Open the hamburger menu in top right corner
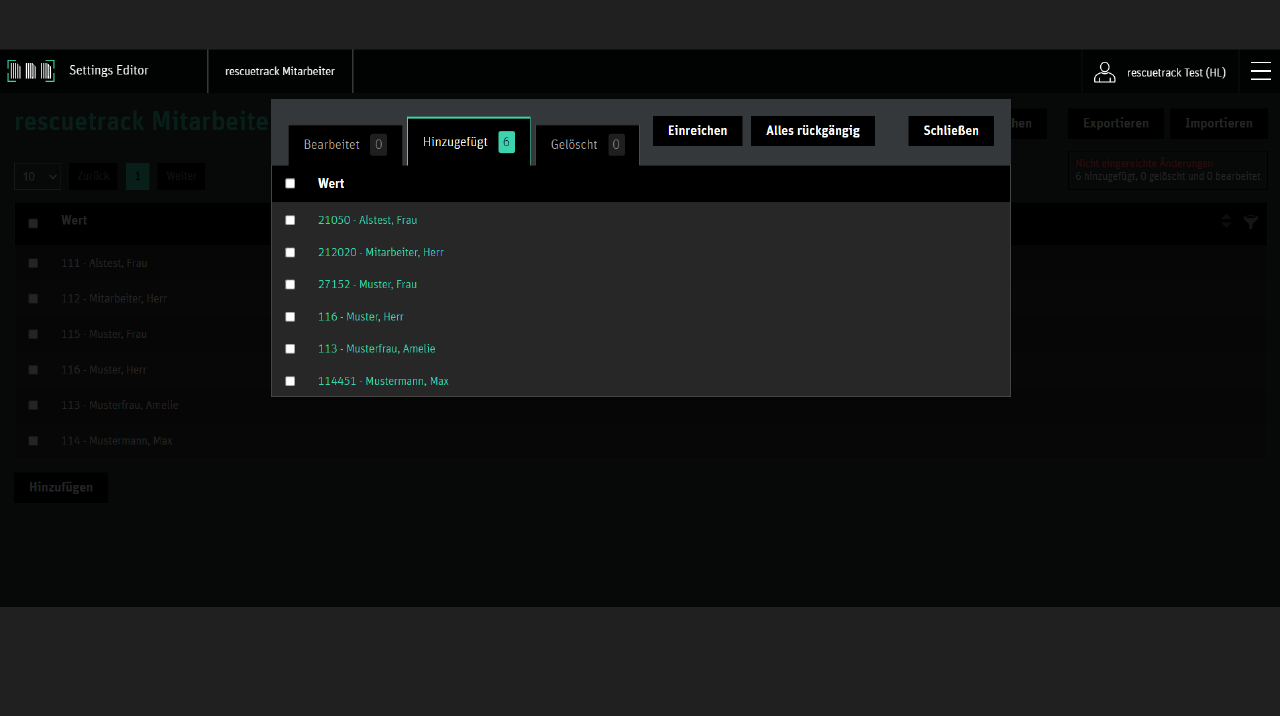This screenshot has height=716, width=1280. (x=1260, y=71)
